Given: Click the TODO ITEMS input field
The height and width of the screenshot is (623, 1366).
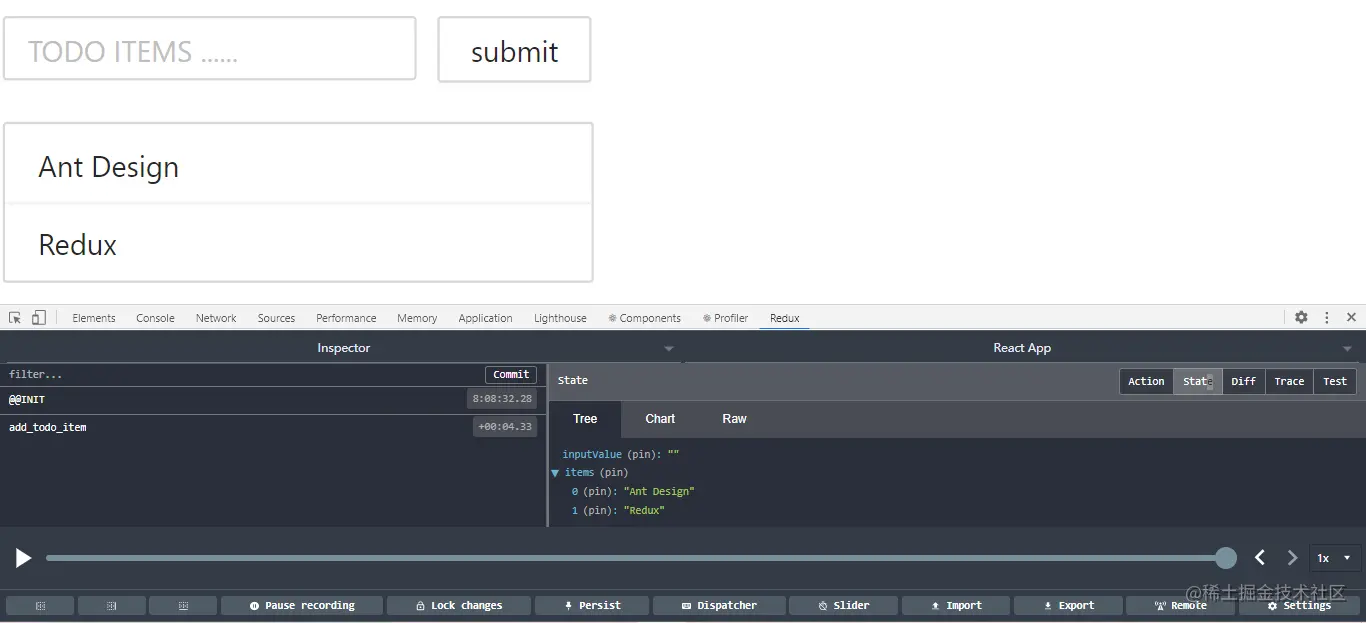Looking at the screenshot, I should point(210,48).
